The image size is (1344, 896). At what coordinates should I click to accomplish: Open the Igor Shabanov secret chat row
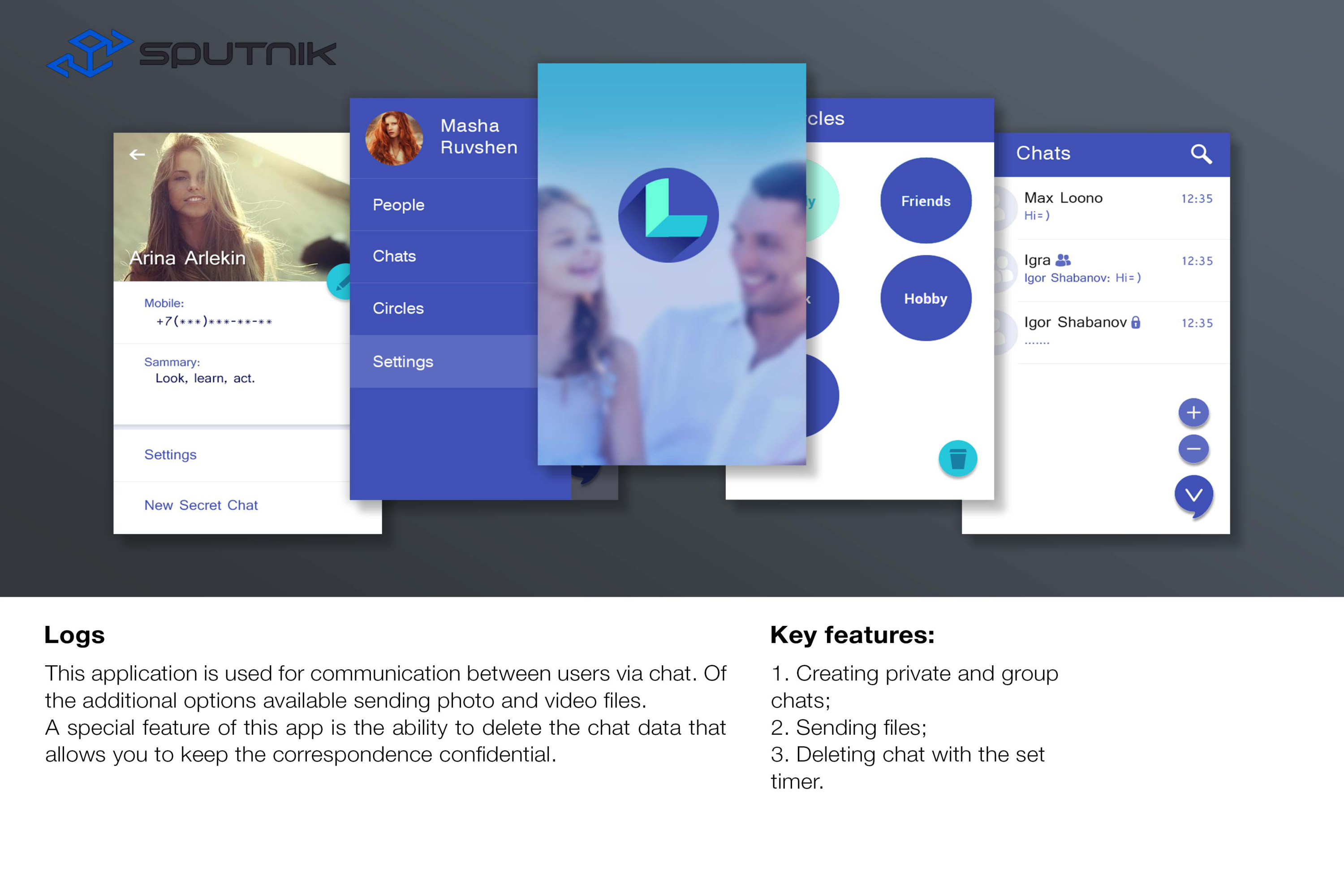1112,332
